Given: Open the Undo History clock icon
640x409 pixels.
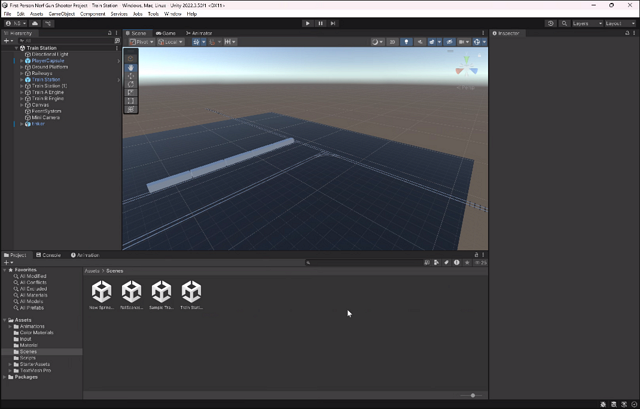Looking at the screenshot, I should click(x=551, y=23).
